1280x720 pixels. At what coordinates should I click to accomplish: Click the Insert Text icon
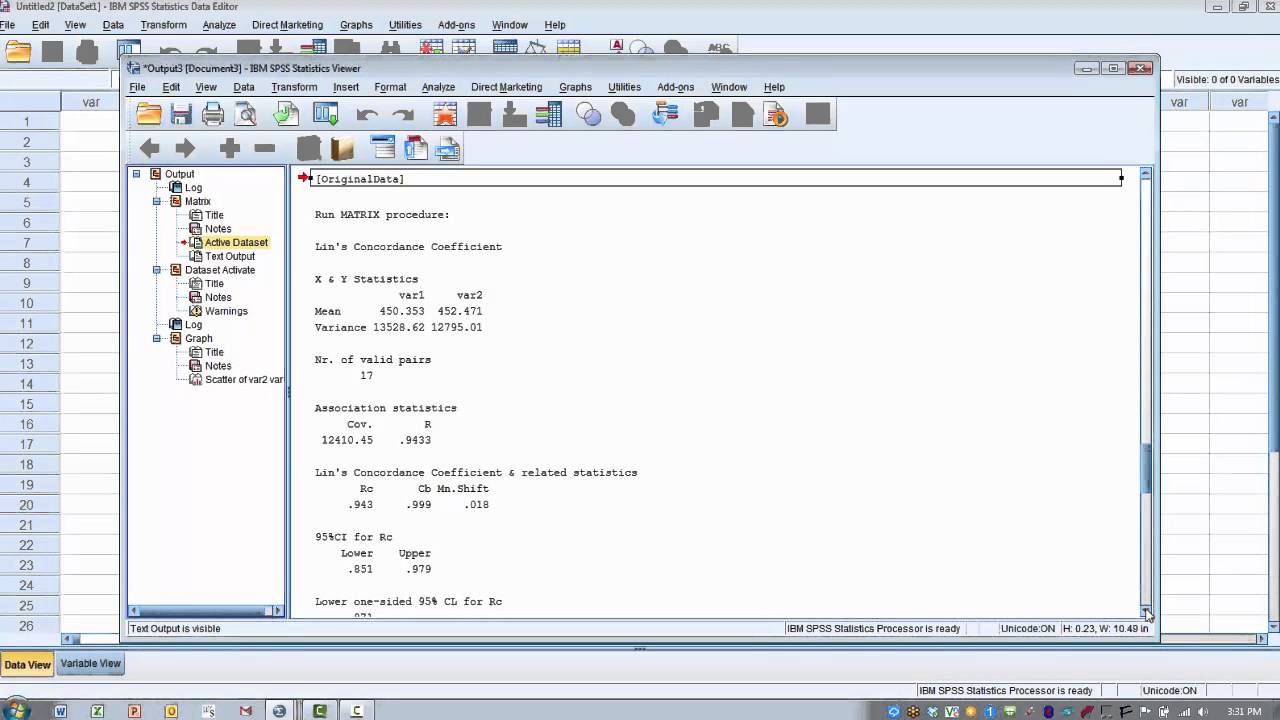click(x=448, y=149)
